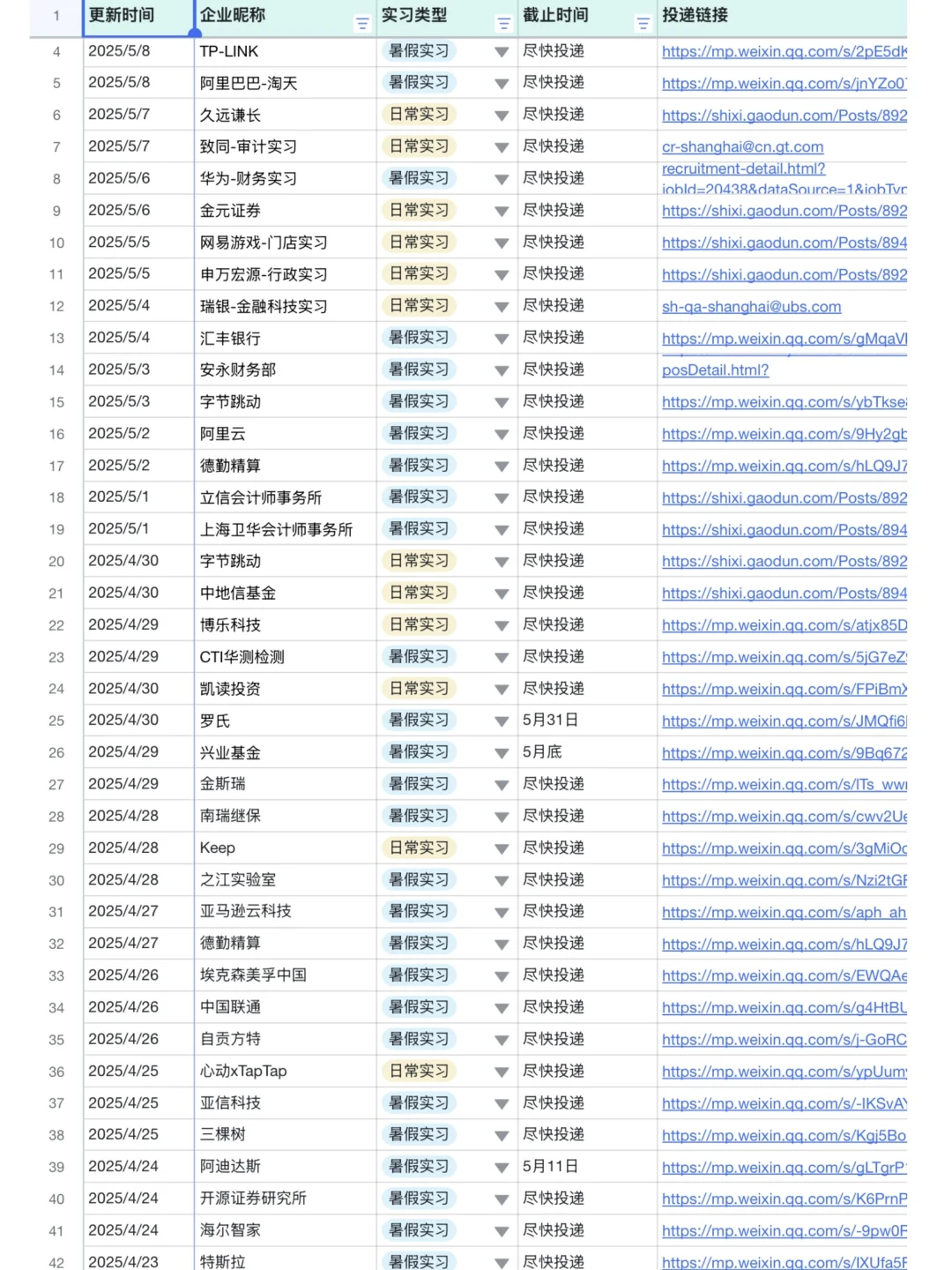Open sh-qa-shanghai@ubs.com email link

point(751,307)
